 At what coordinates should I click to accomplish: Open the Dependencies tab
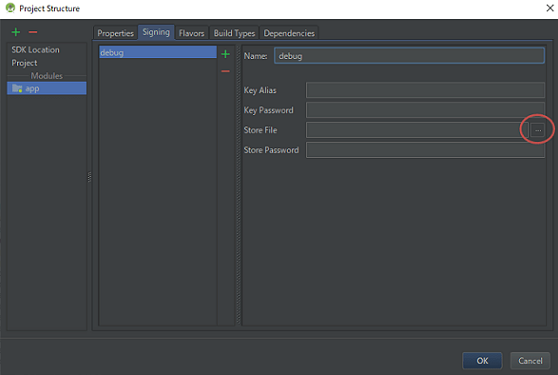[x=289, y=33]
